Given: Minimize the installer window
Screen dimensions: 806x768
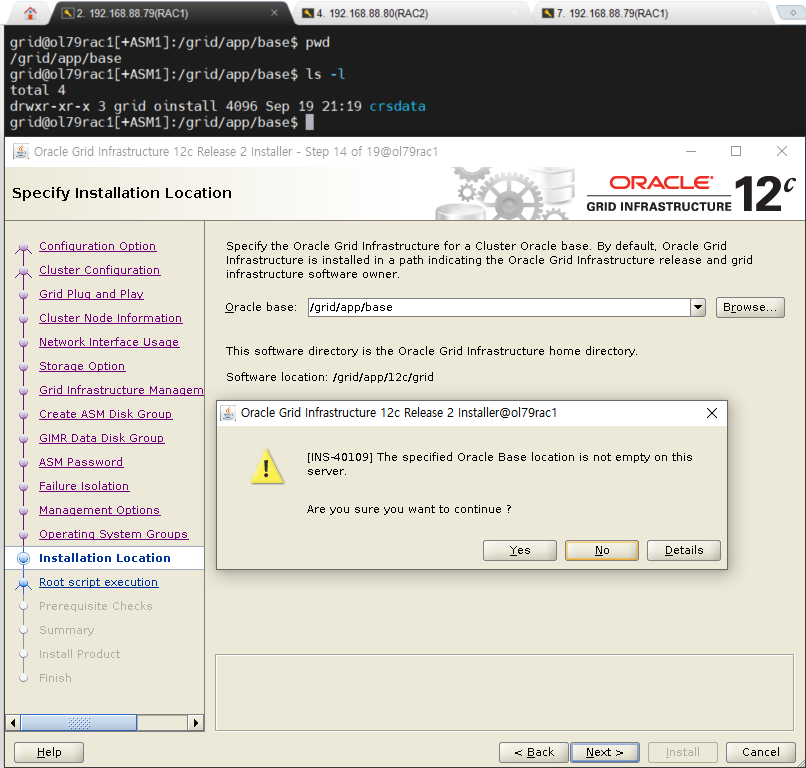Looking at the screenshot, I should 691,152.
